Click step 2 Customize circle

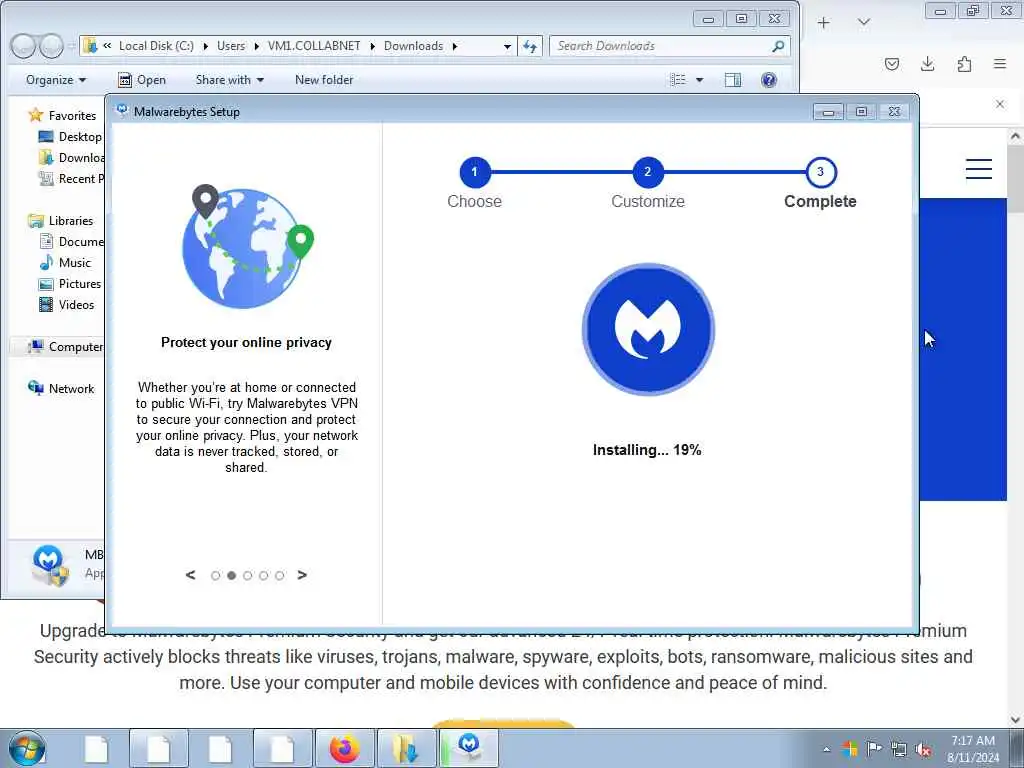pyautogui.click(x=648, y=172)
